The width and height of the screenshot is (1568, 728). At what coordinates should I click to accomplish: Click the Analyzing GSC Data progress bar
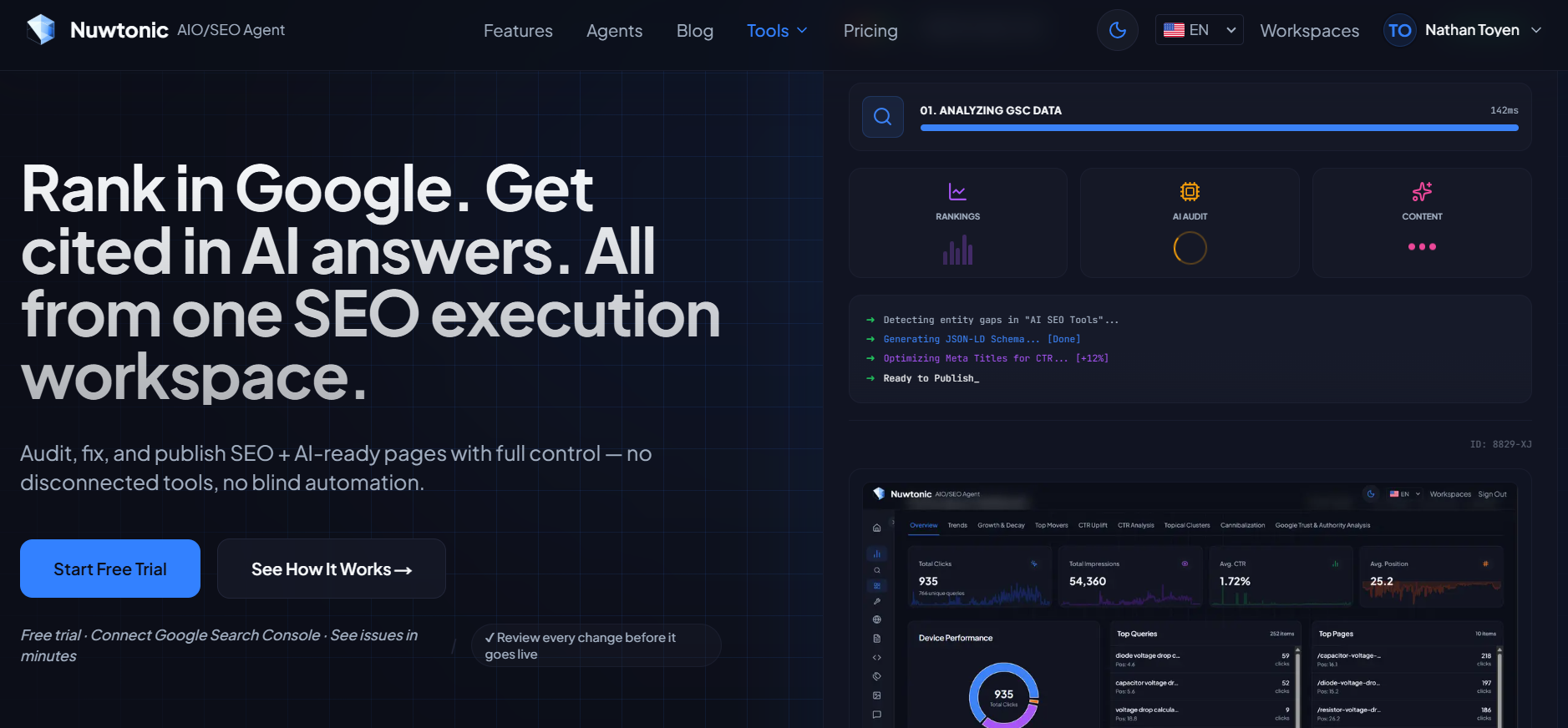[1219, 128]
